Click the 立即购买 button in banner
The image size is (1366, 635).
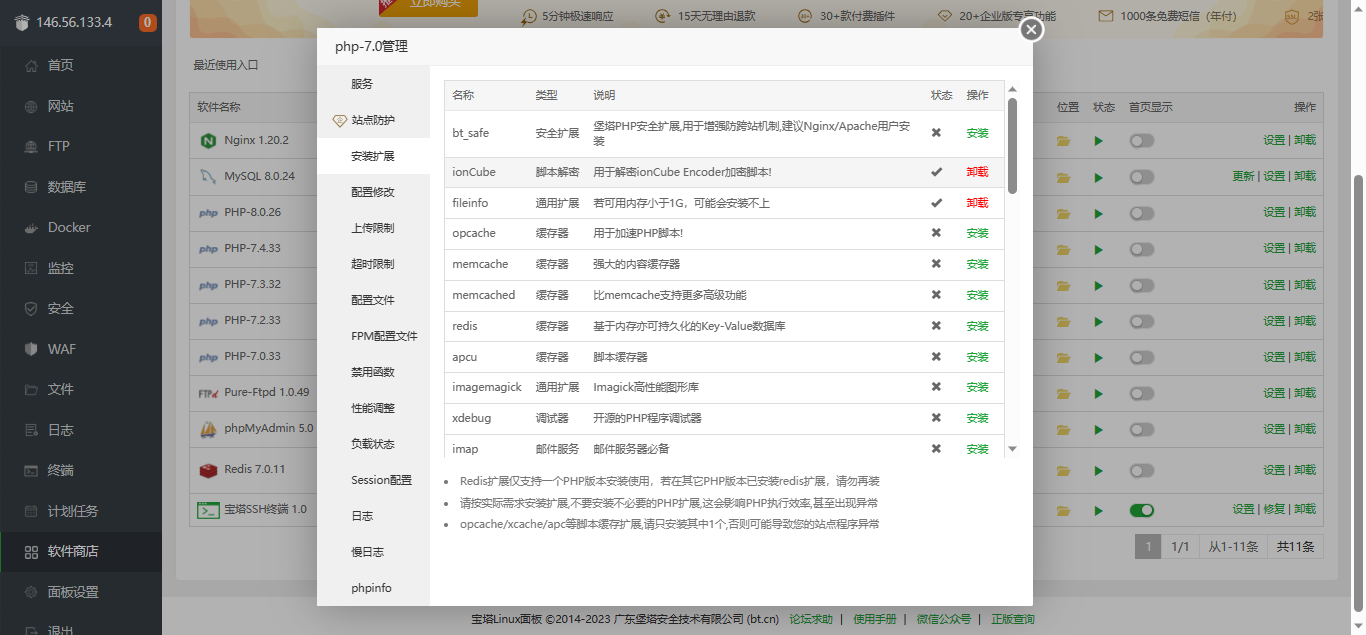428,6
